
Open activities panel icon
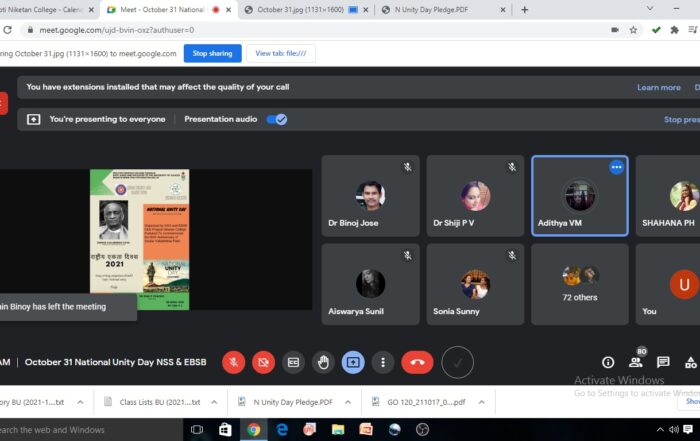coord(691,362)
